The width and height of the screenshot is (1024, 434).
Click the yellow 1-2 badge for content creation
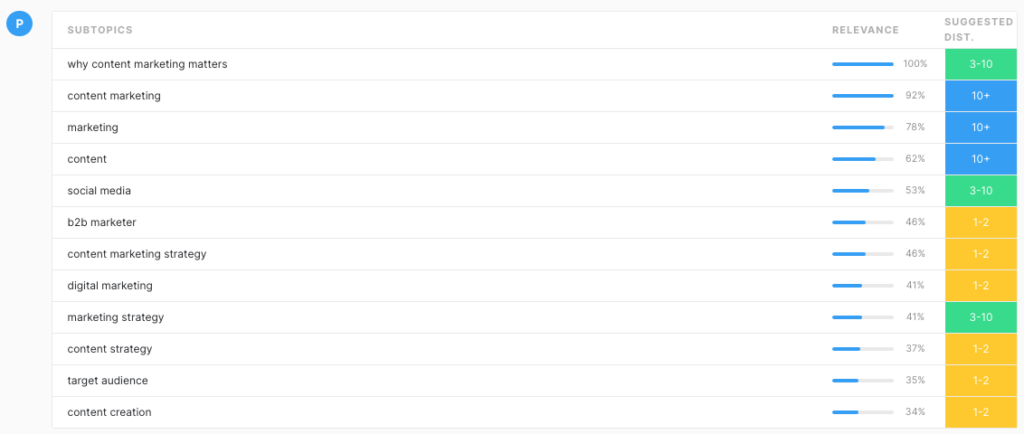[x=981, y=412]
